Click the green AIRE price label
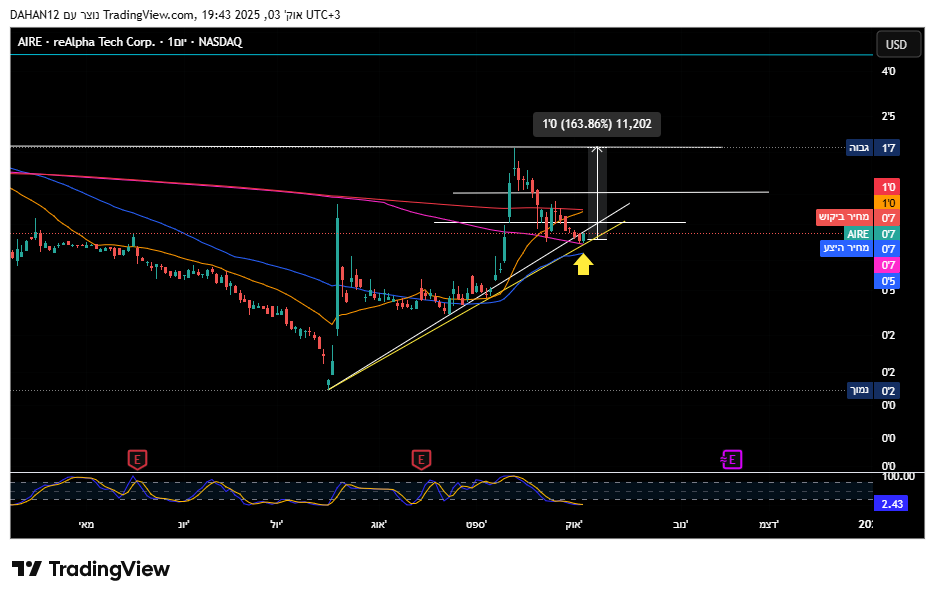Image resolution: width=935 pixels, height=599 pixels. pos(859,234)
